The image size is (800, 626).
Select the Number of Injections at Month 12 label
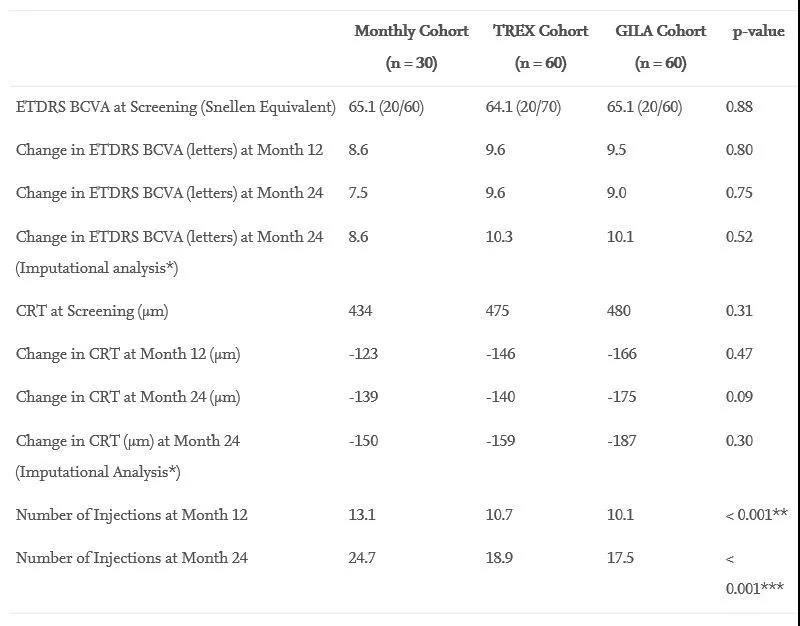[132, 515]
